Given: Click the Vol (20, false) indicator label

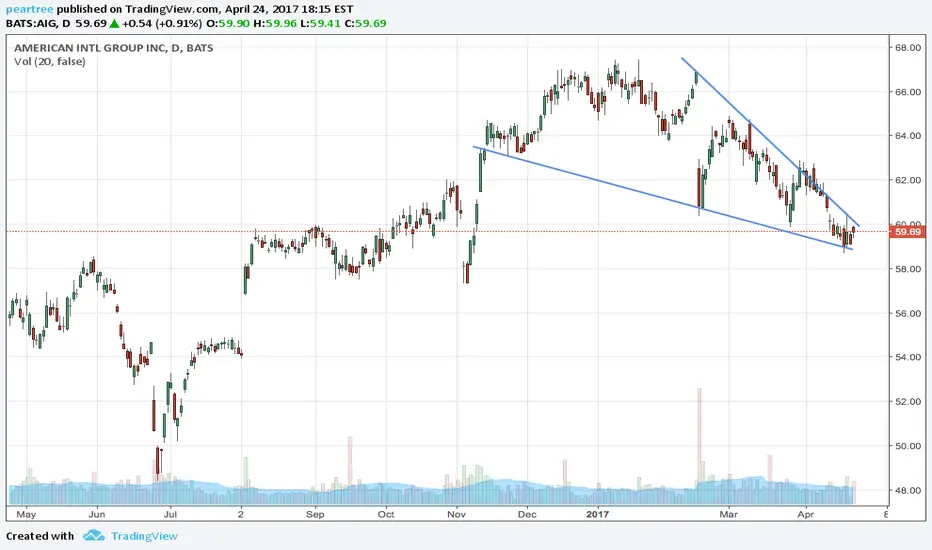Looking at the screenshot, I should coord(49,61).
